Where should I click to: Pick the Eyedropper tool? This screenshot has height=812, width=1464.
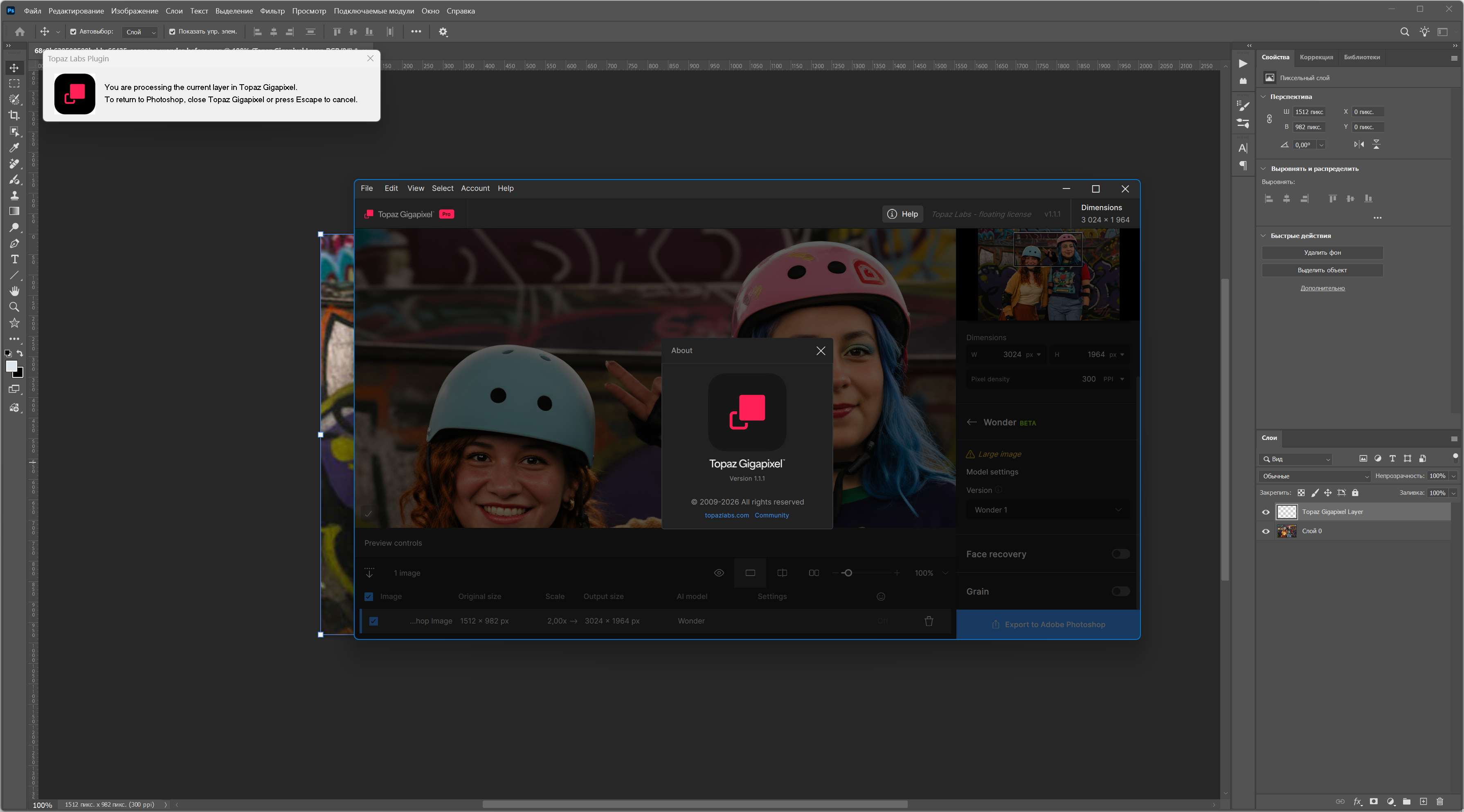(14, 148)
